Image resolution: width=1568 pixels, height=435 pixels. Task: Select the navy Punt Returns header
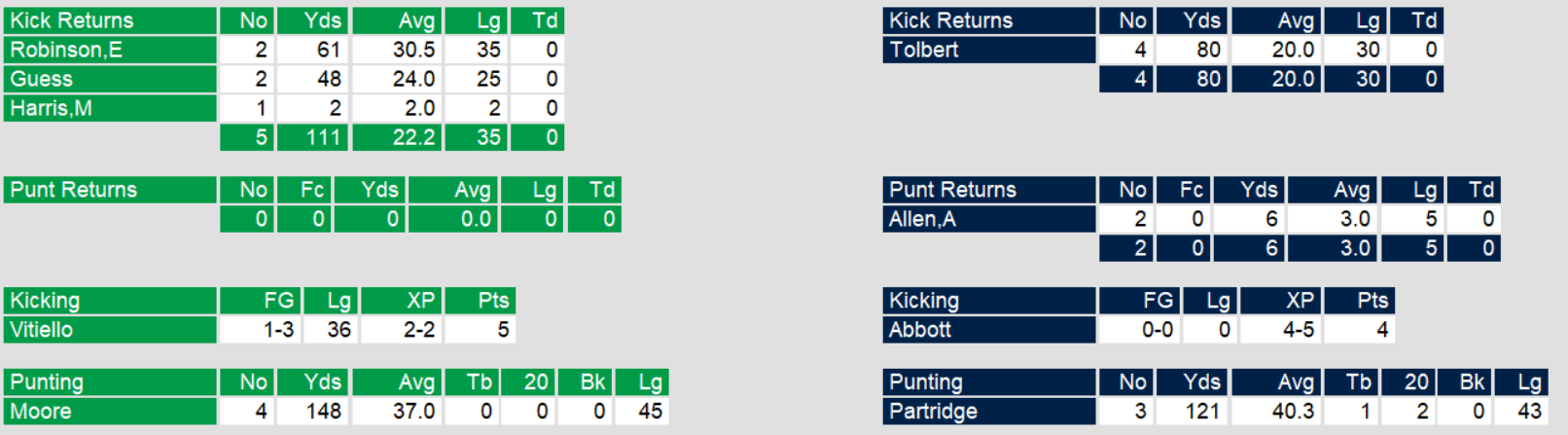[988, 190]
